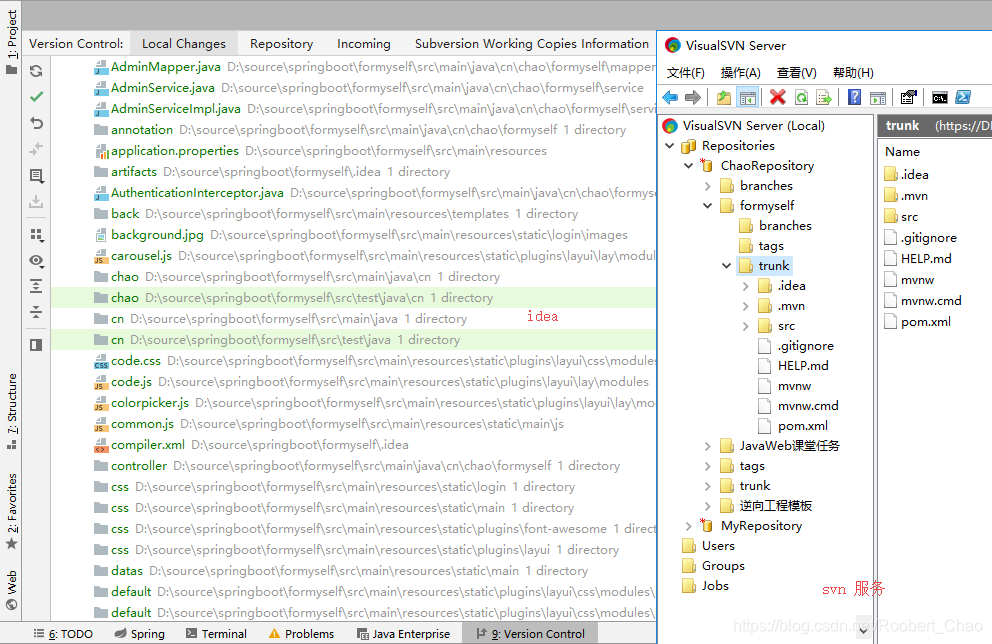Screen dimensions: 992x644
Task: Switch to the Incoming tab
Action: click(x=364, y=44)
